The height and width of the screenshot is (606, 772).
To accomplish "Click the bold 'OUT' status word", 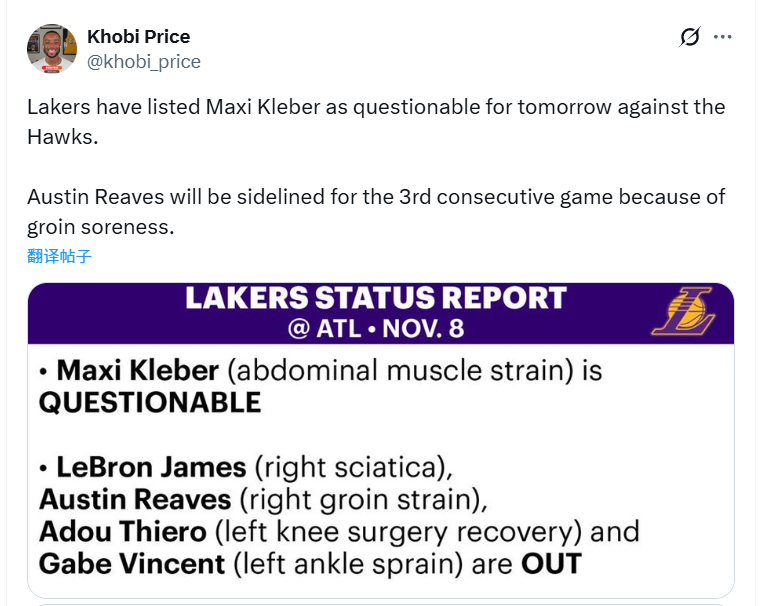I will point(551,563).
